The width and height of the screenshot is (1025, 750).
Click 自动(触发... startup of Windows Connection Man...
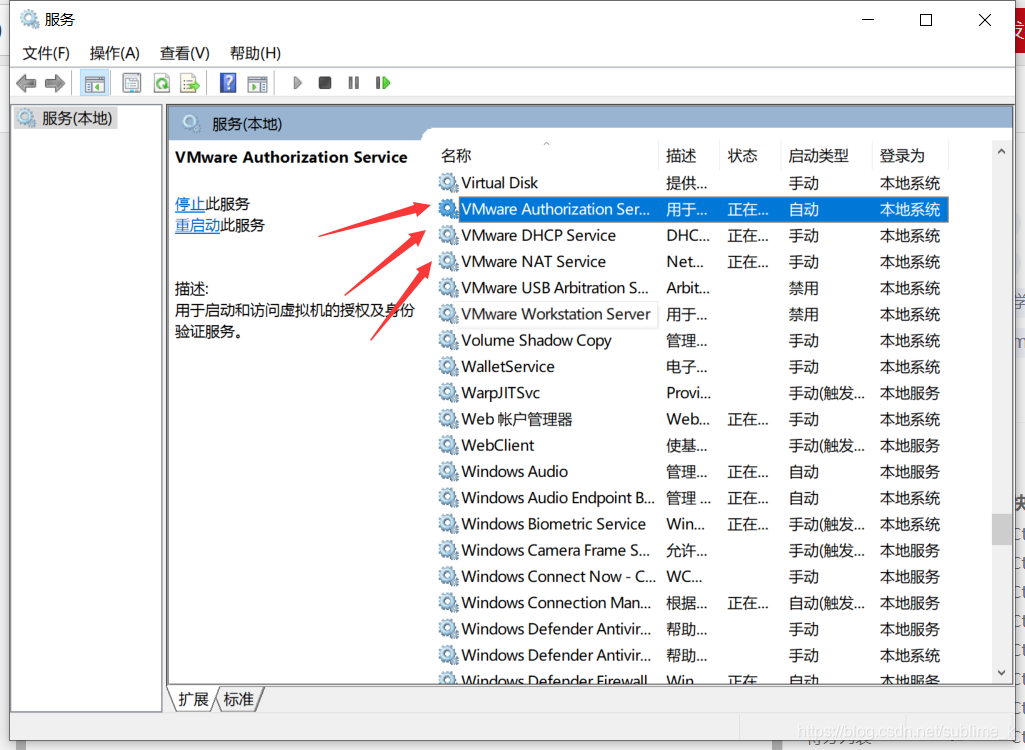[826, 602]
